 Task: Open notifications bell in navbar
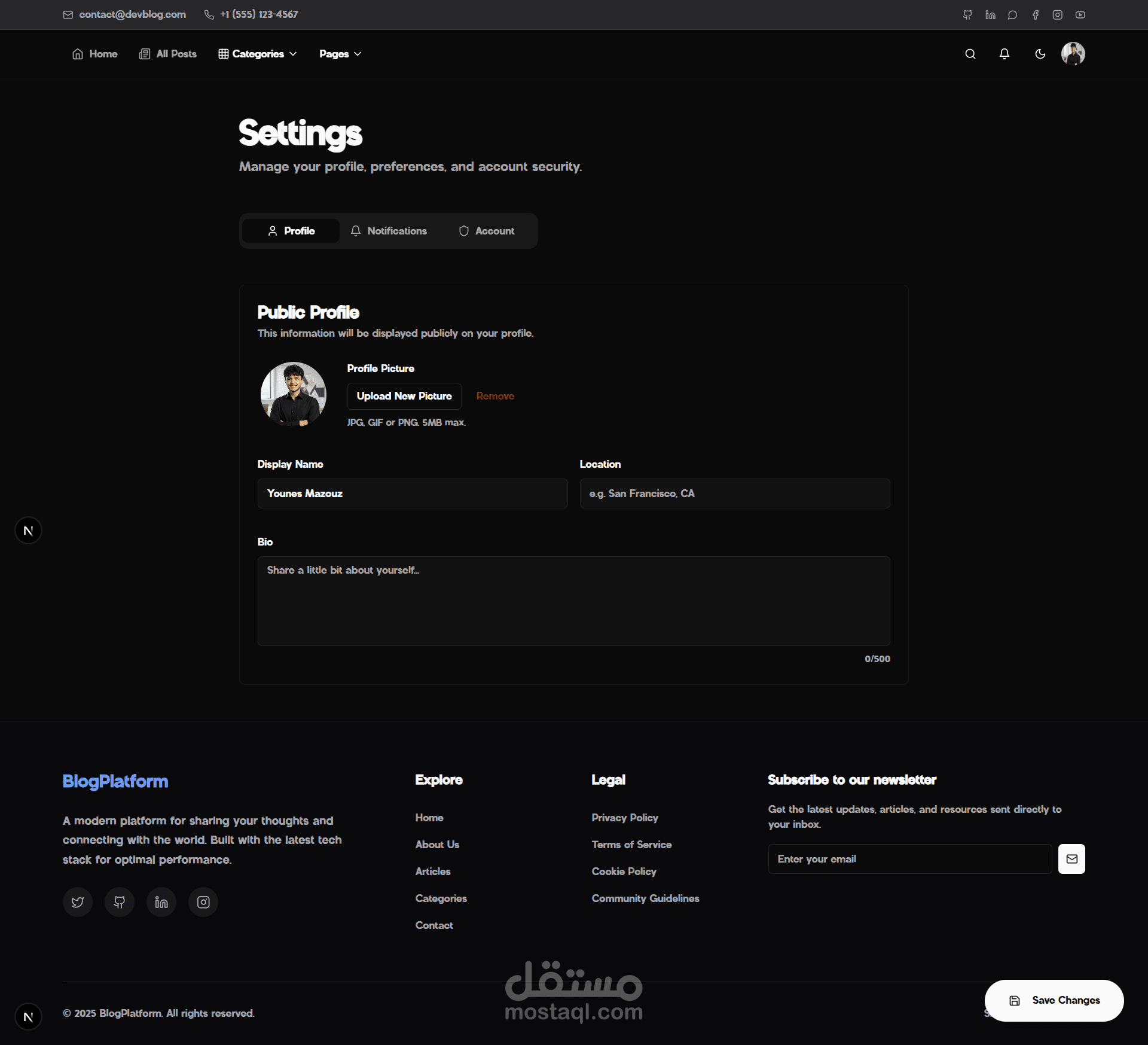coord(1004,54)
